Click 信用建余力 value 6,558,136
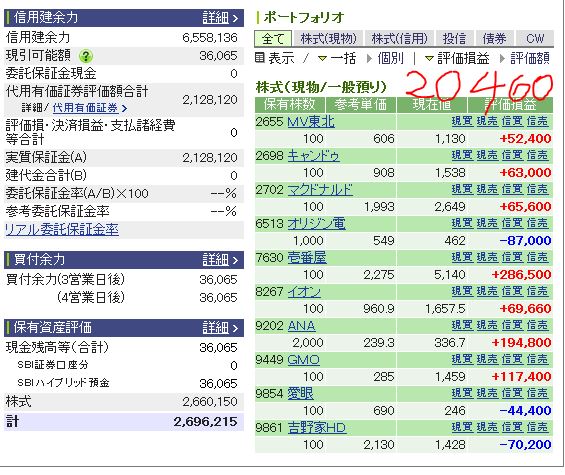565x475 pixels. (x=210, y=37)
